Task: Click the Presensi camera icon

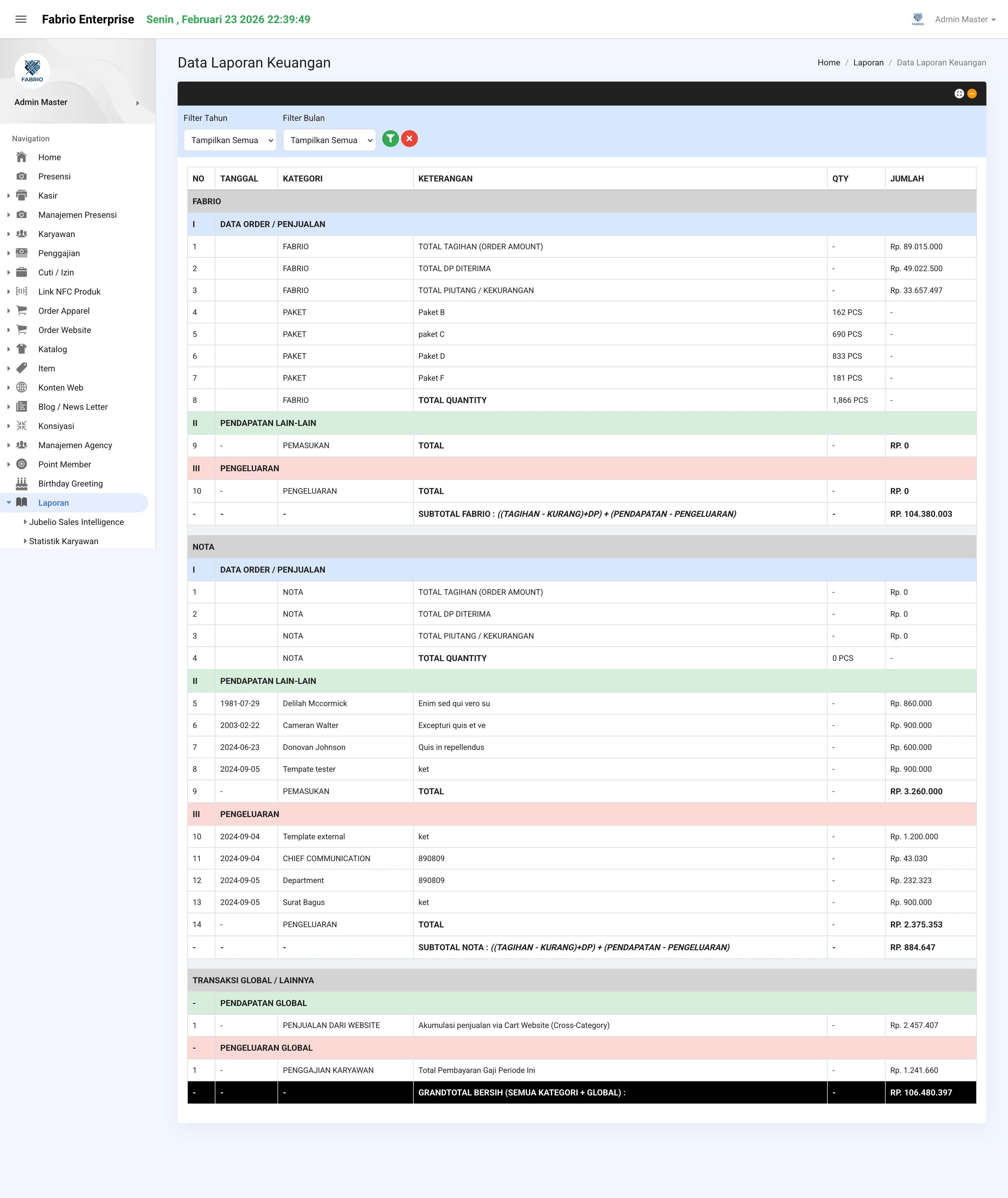Action: pyautogui.click(x=22, y=177)
